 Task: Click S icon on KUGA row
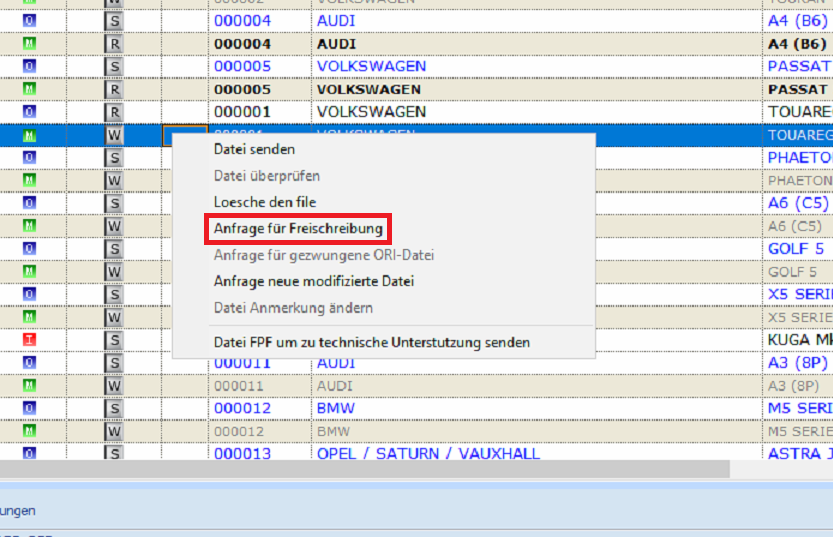[114, 341]
